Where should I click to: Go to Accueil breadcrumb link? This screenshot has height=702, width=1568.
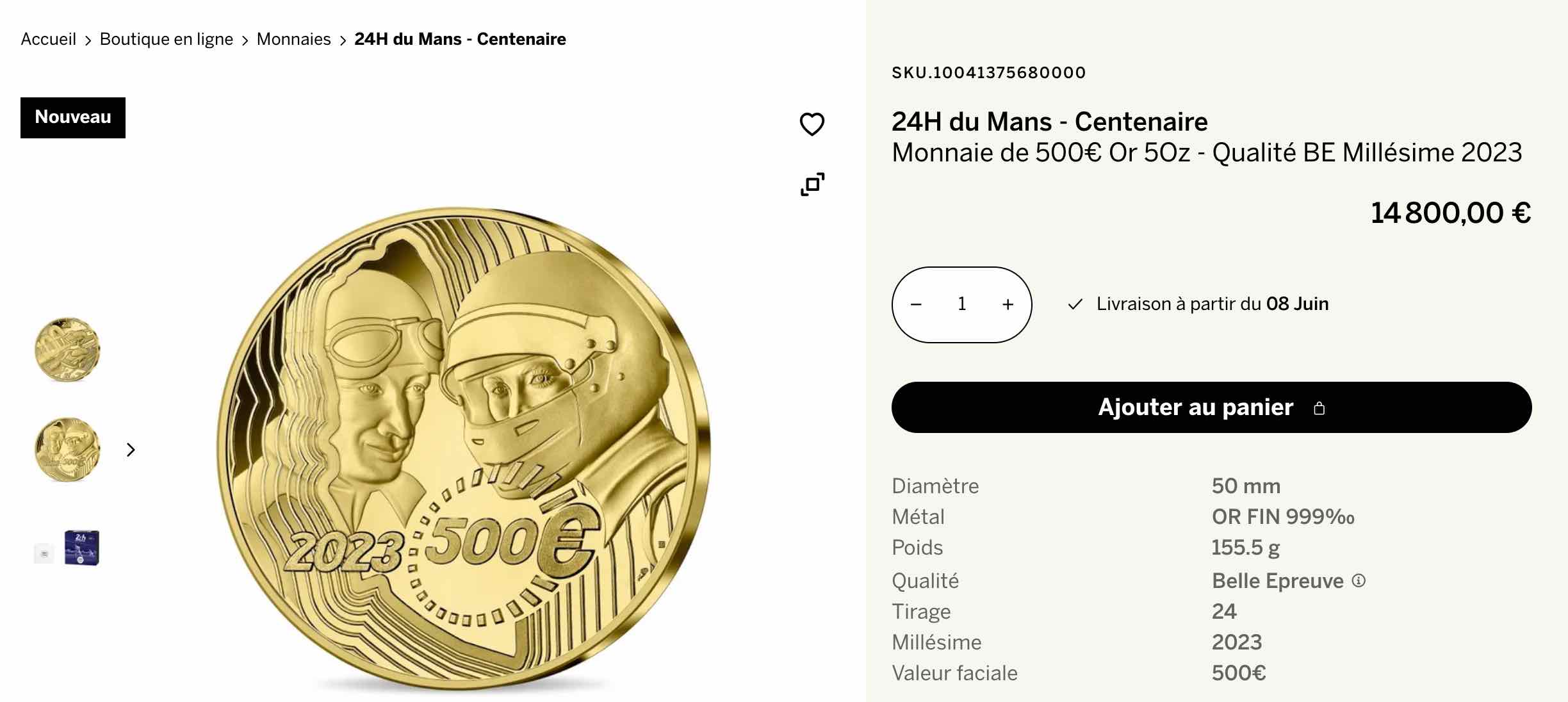(x=48, y=39)
